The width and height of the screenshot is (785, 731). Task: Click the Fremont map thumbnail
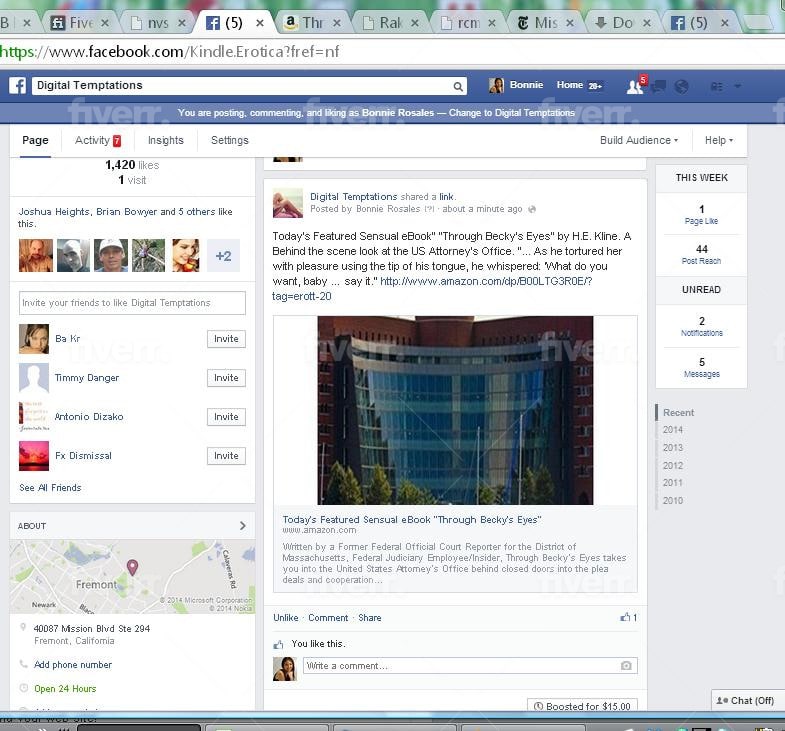click(132, 577)
